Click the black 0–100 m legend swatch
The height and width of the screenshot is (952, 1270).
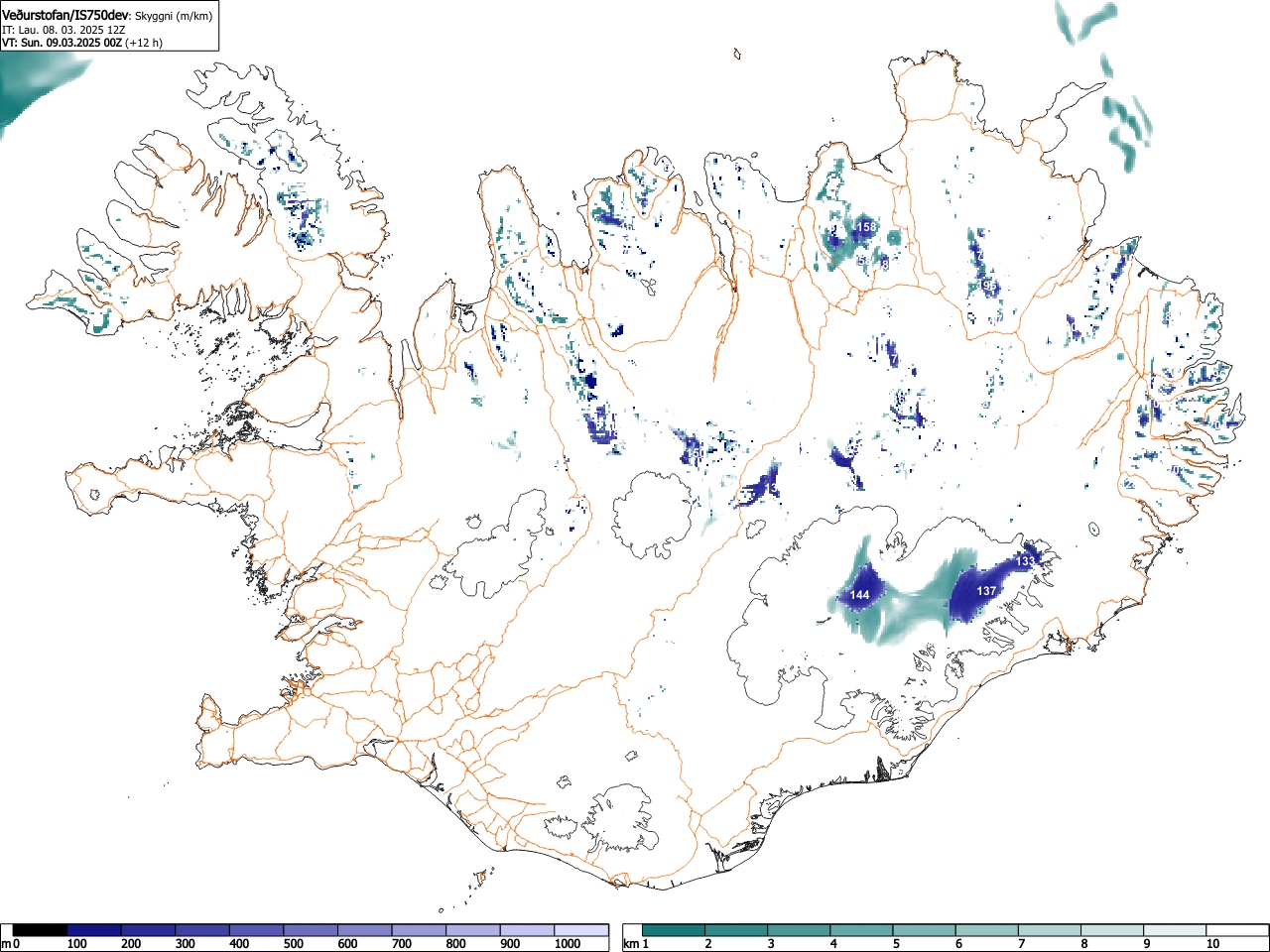coord(40,930)
